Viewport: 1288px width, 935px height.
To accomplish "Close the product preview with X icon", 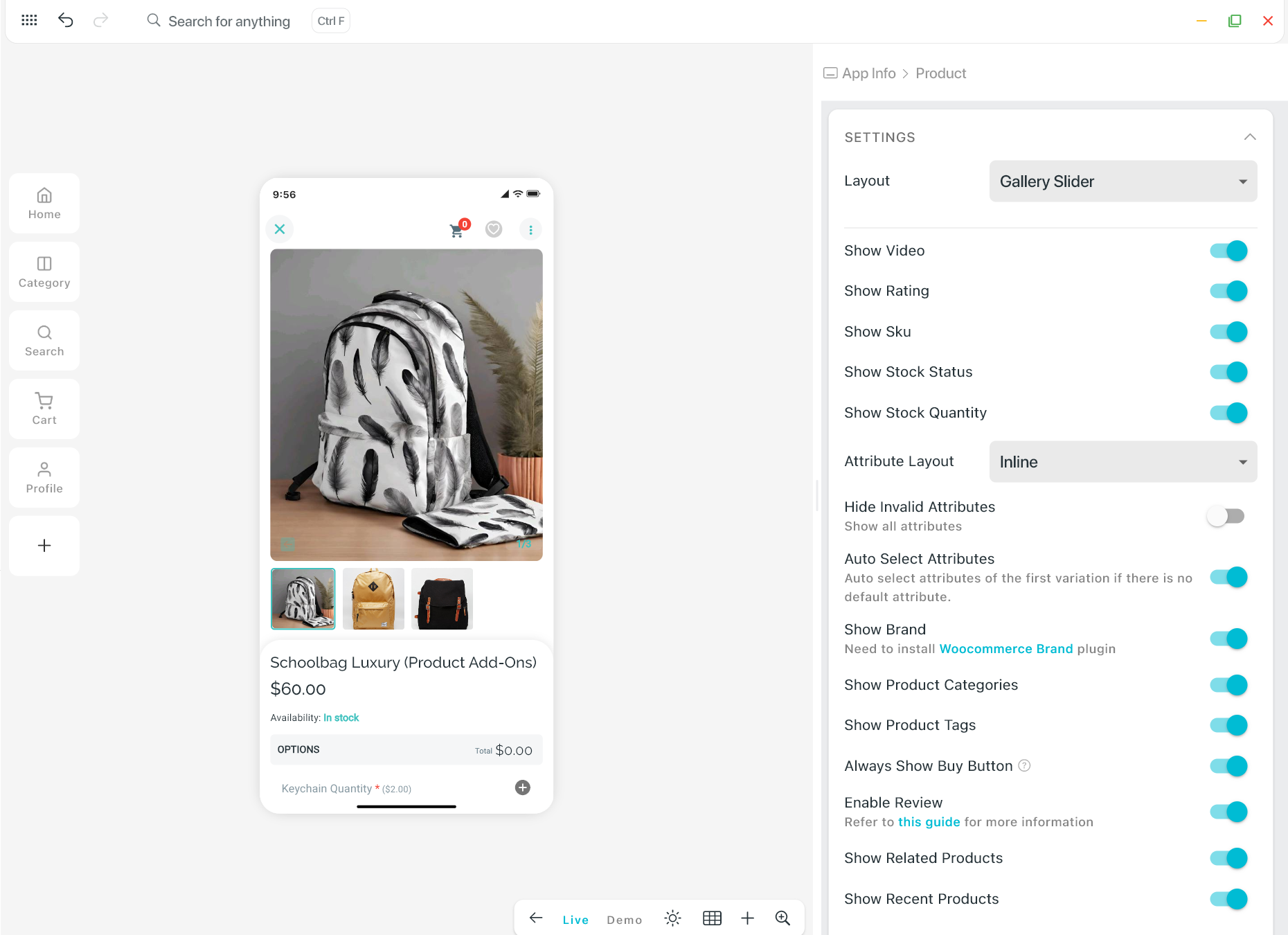I will 280,229.
